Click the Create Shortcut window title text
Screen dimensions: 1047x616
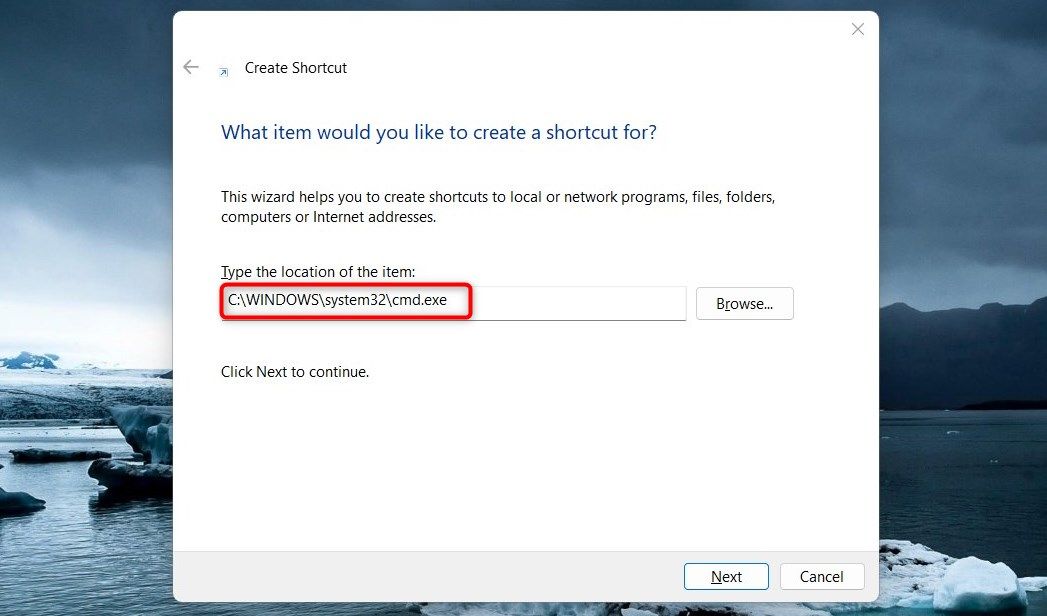296,68
